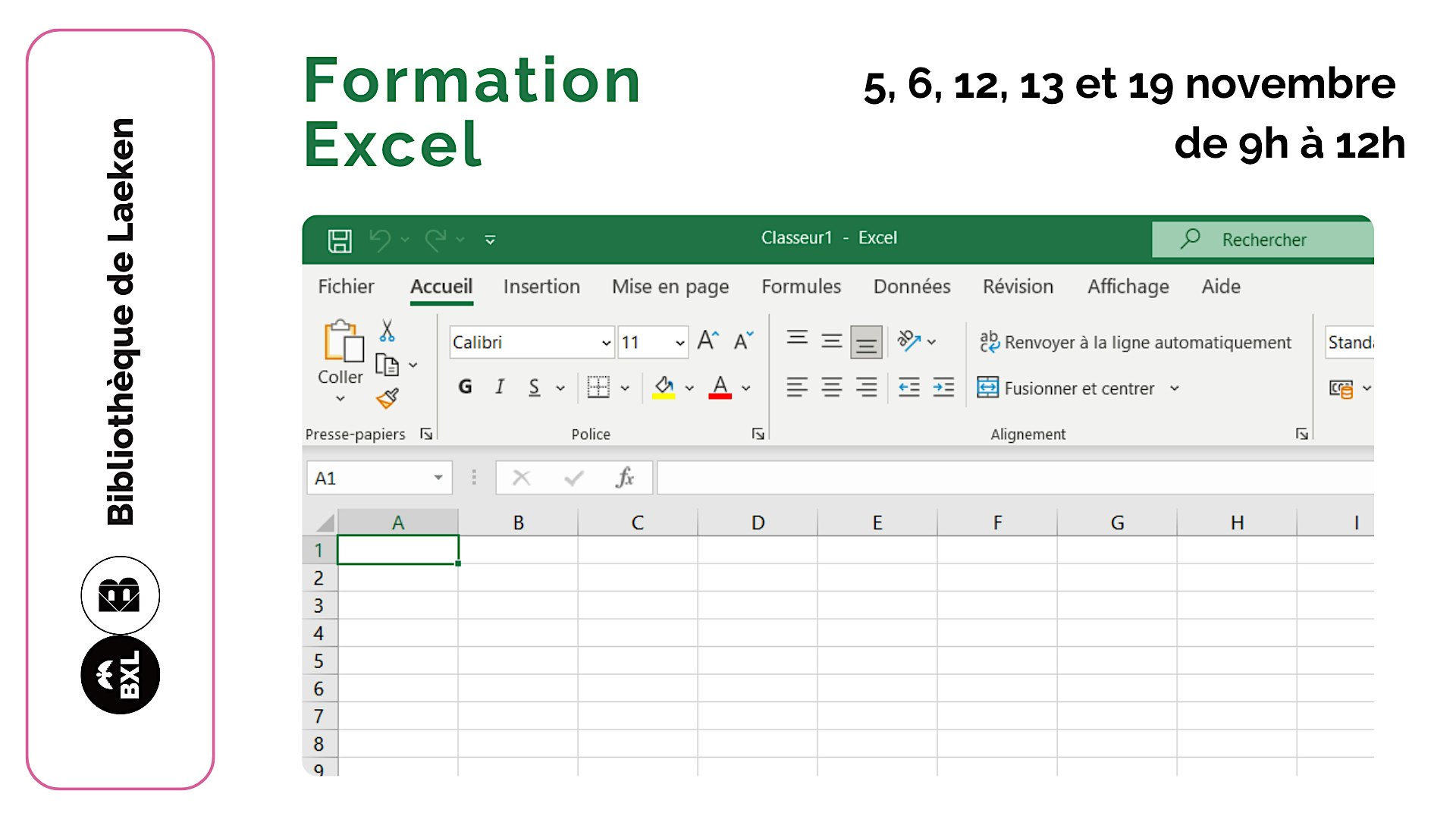Click the text Orientation icon
This screenshot has width=1456, height=819.
908,340
